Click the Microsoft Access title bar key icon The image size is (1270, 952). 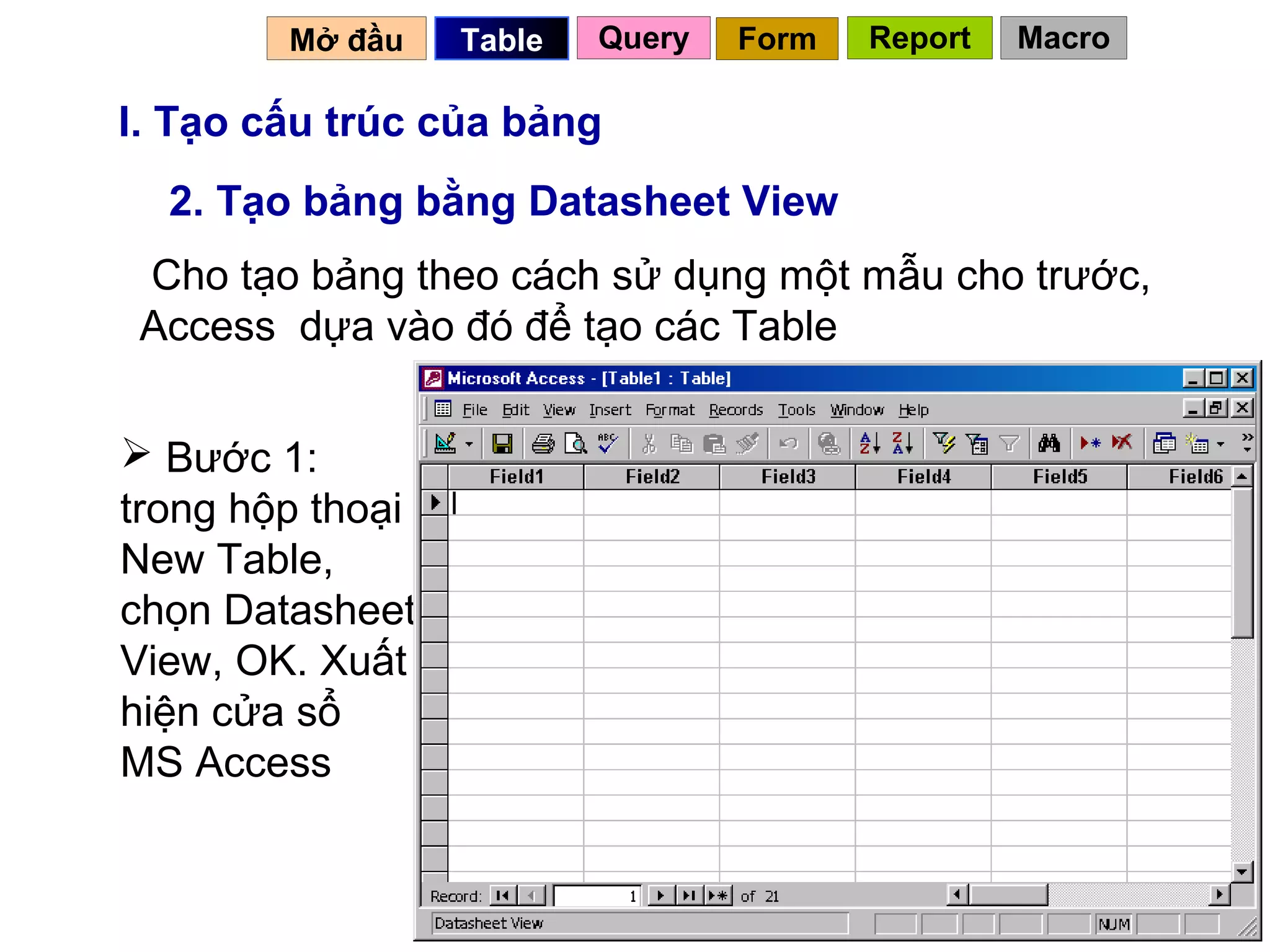click(432, 377)
